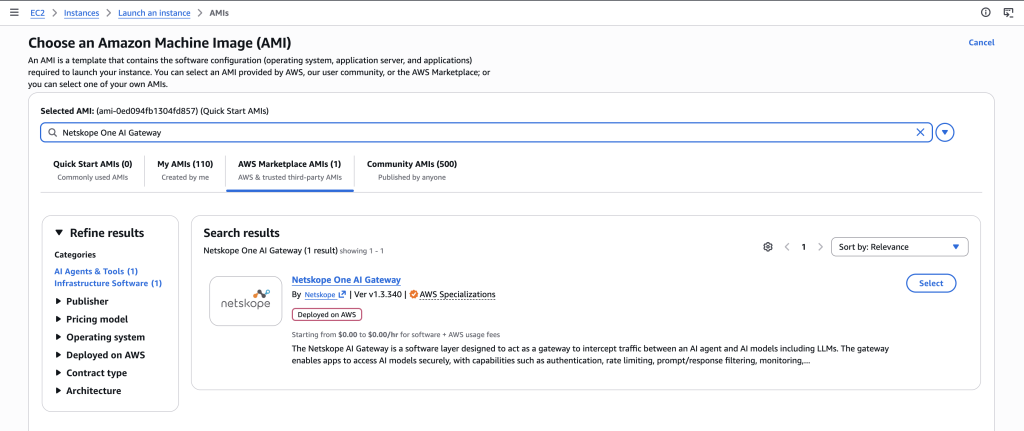Open Sort by: Relevance dropdown
The width and height of the screenshot is (1024, 431).
899,247
